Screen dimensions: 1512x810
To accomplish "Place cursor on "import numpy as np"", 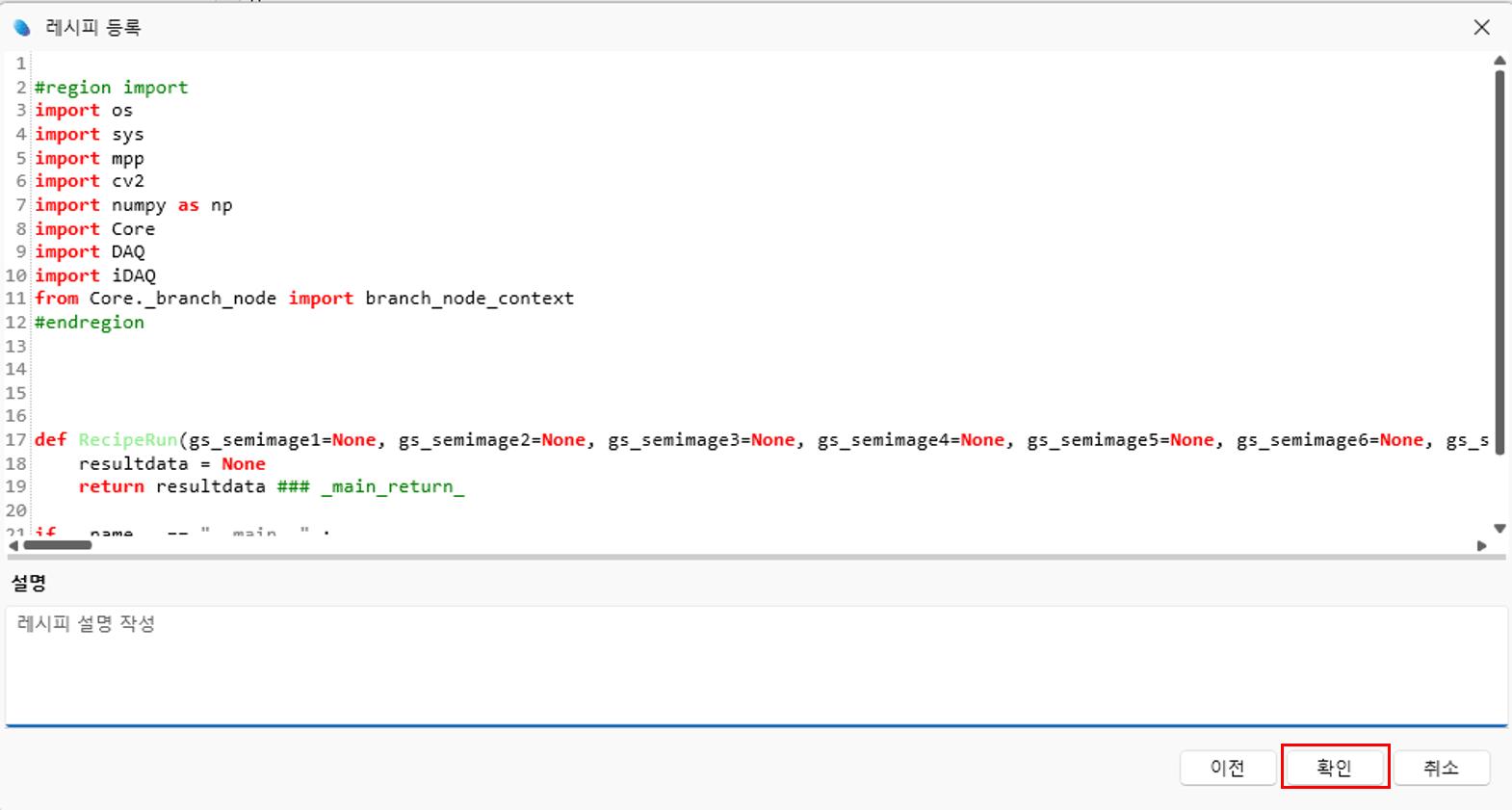I will click(134, 205).
